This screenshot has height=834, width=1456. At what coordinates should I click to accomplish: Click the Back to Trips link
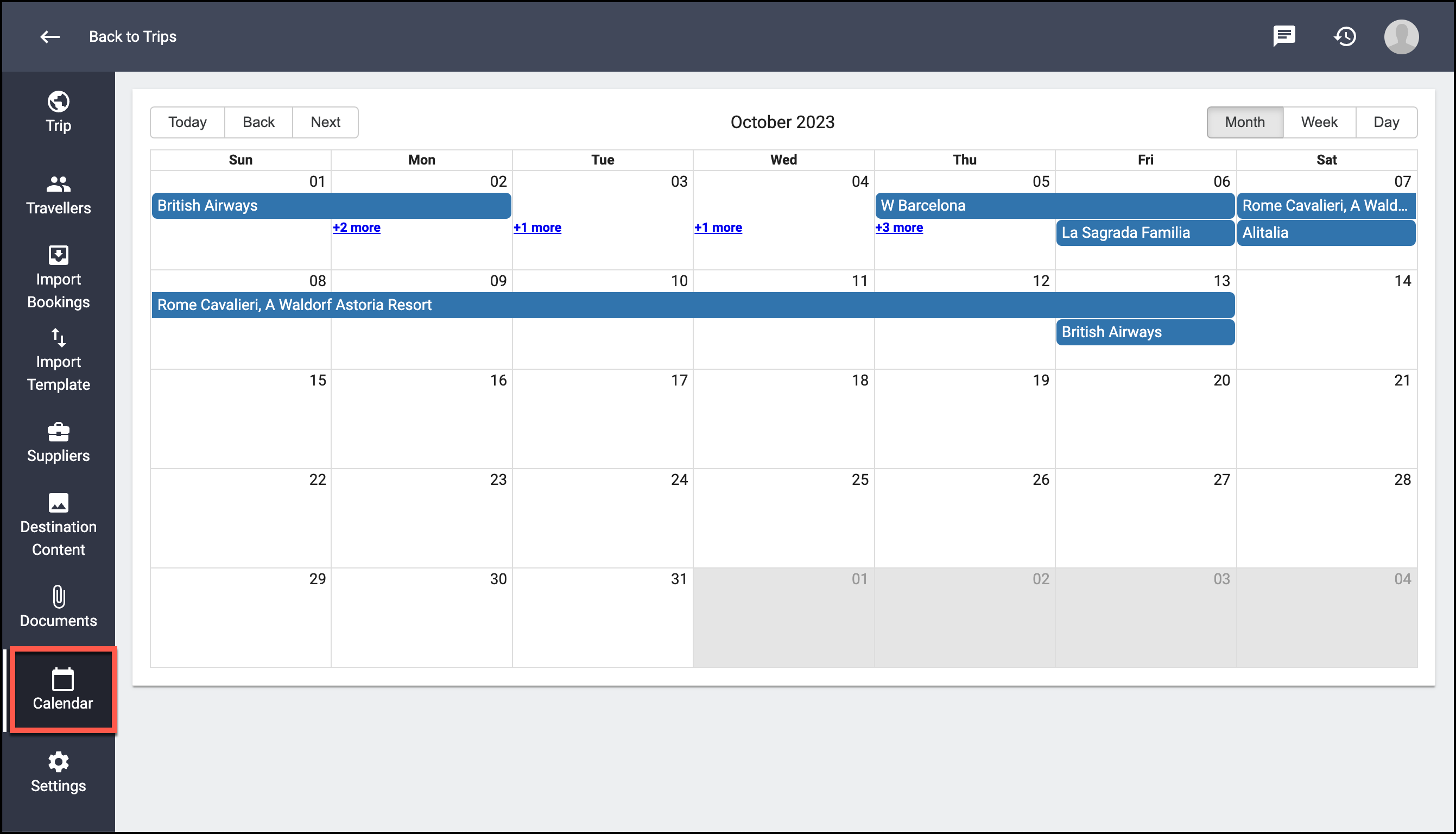coord(133,37)
